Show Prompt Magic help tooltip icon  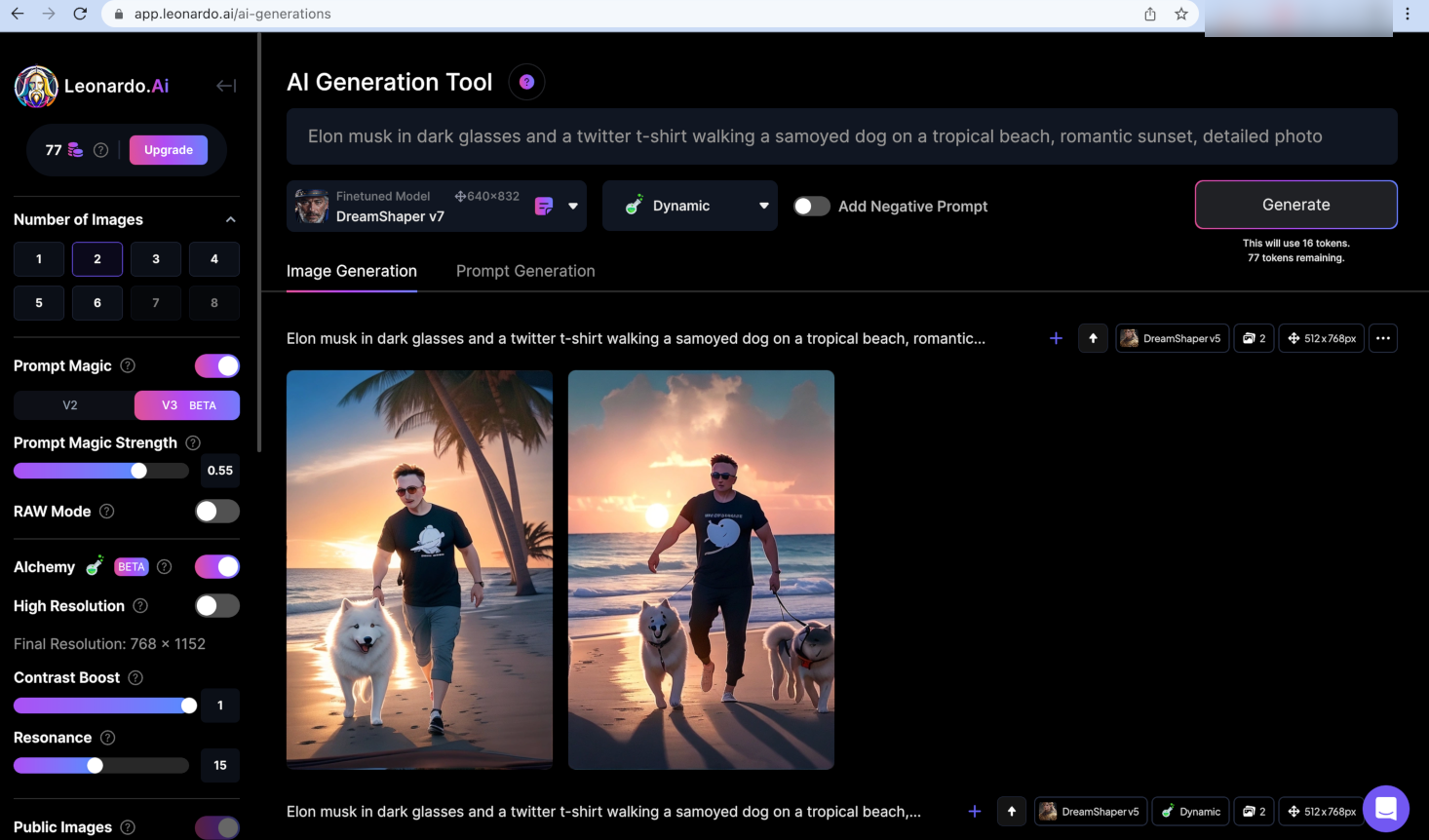pos(128,365)
